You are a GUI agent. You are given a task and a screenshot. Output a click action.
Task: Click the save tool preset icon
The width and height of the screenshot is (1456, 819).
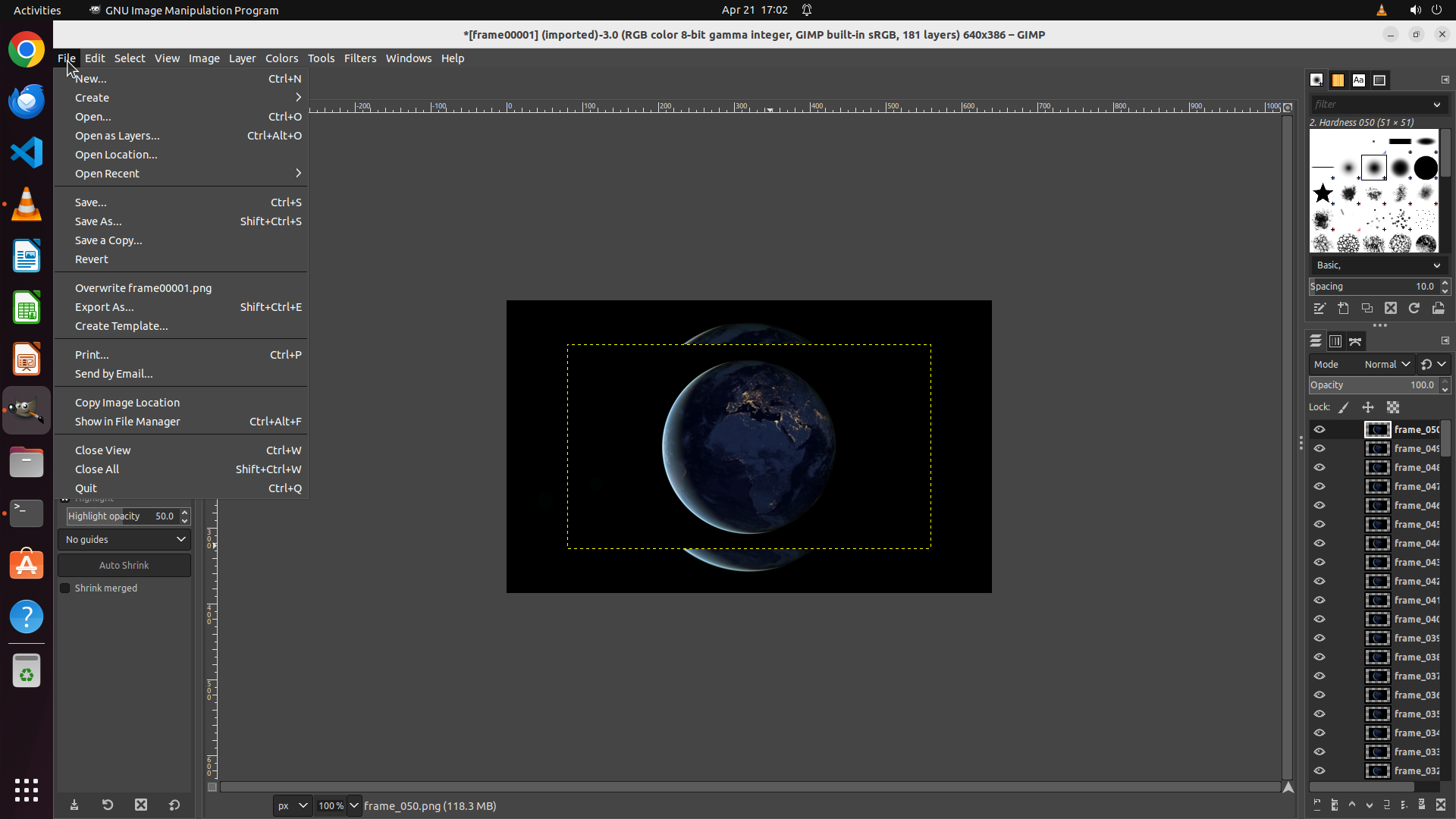(x=74, y=805)
